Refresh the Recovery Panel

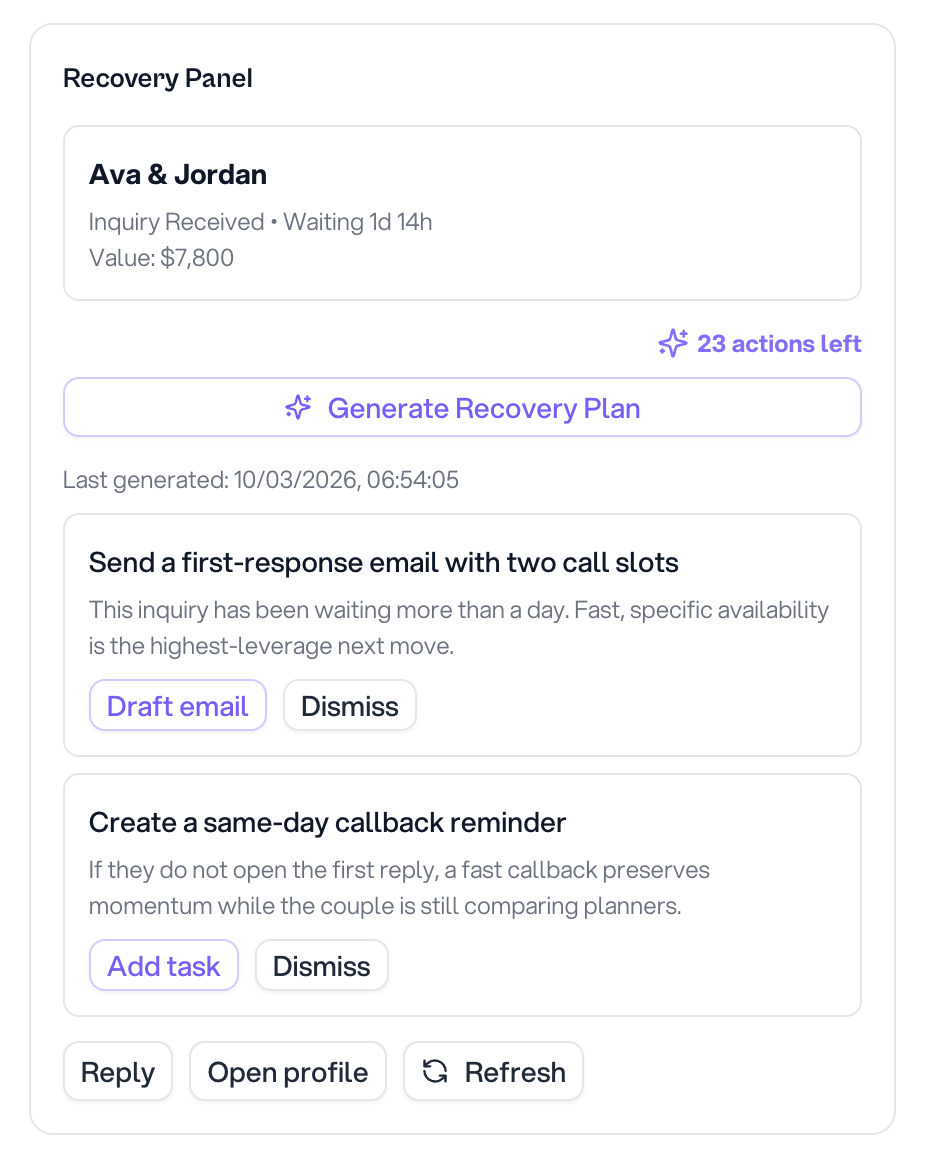click(x=493, y=1071)
